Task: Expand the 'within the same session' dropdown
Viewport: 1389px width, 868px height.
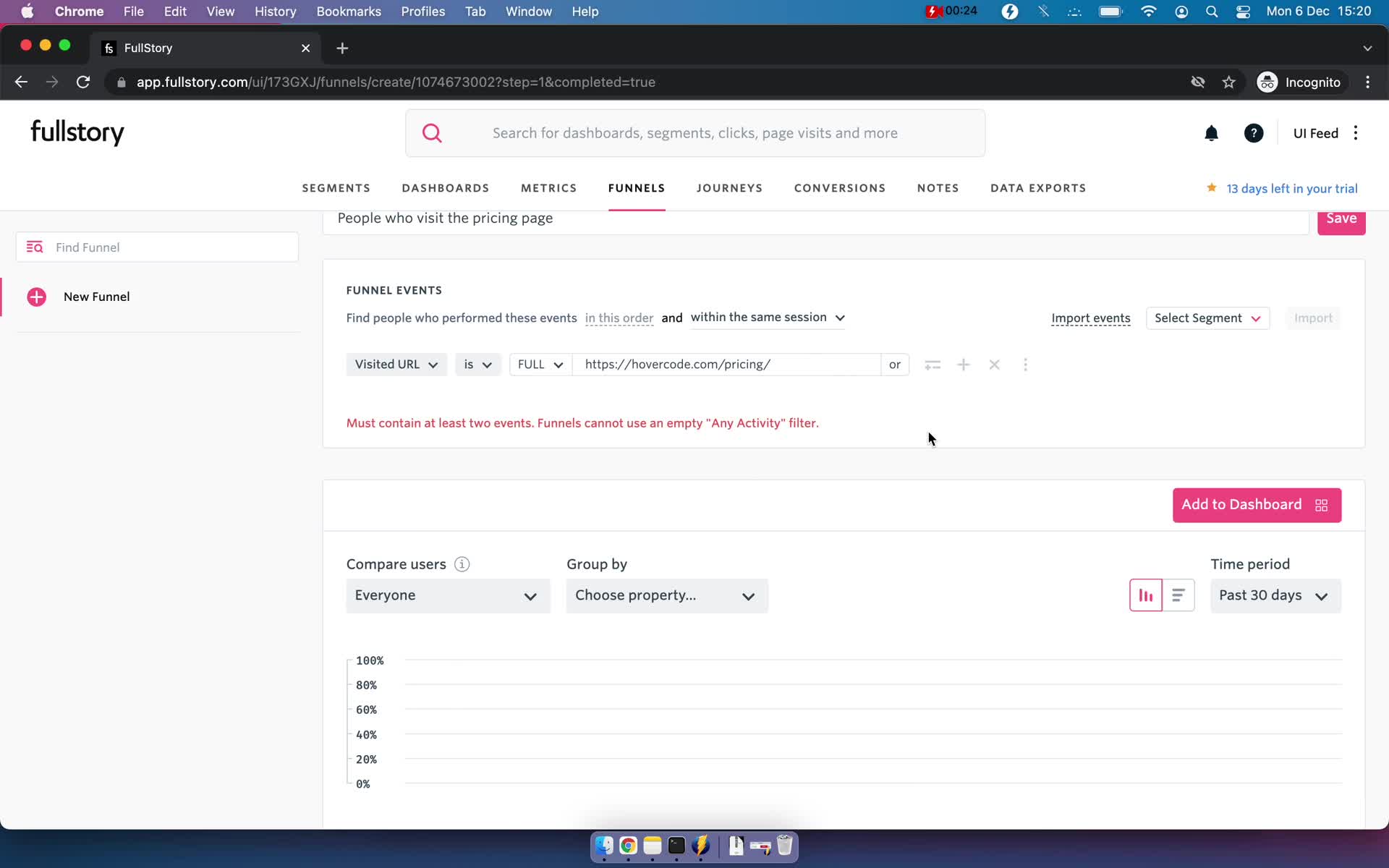Action: point(839,317)
